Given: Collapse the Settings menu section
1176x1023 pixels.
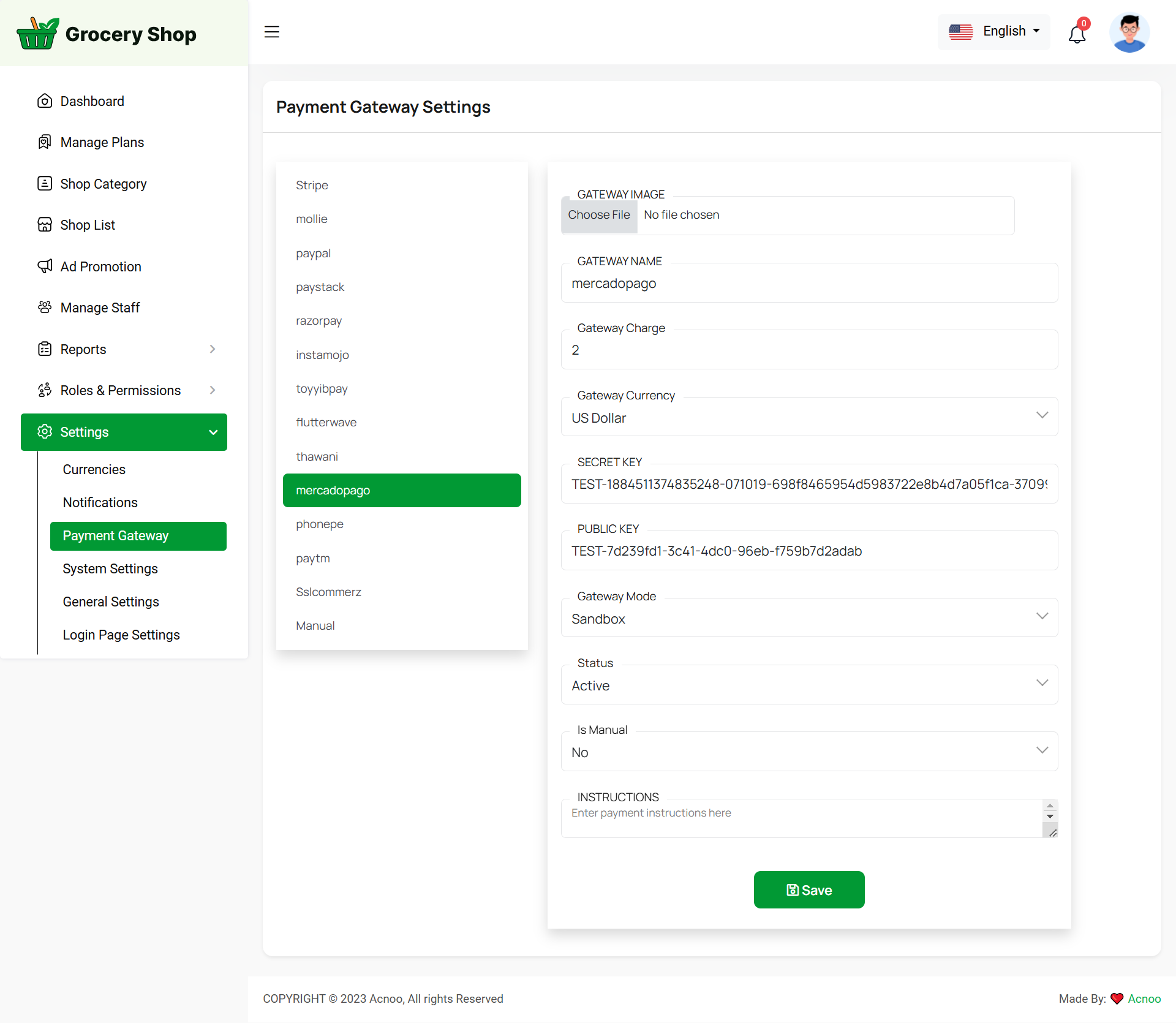Looking at the screenshot, I should pyautogui.click(x=213, y=432).
